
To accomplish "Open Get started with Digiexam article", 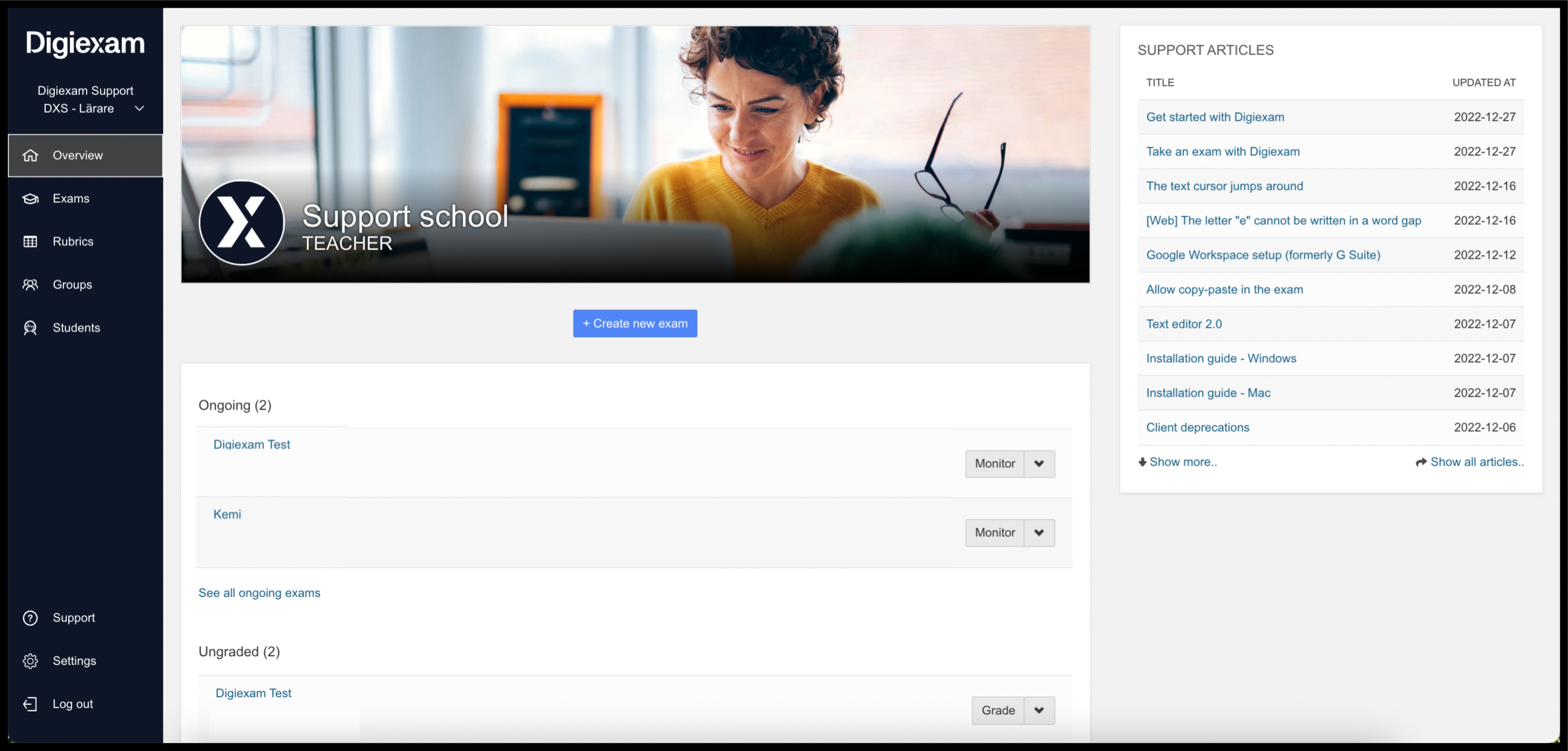I will [1215, 117].
